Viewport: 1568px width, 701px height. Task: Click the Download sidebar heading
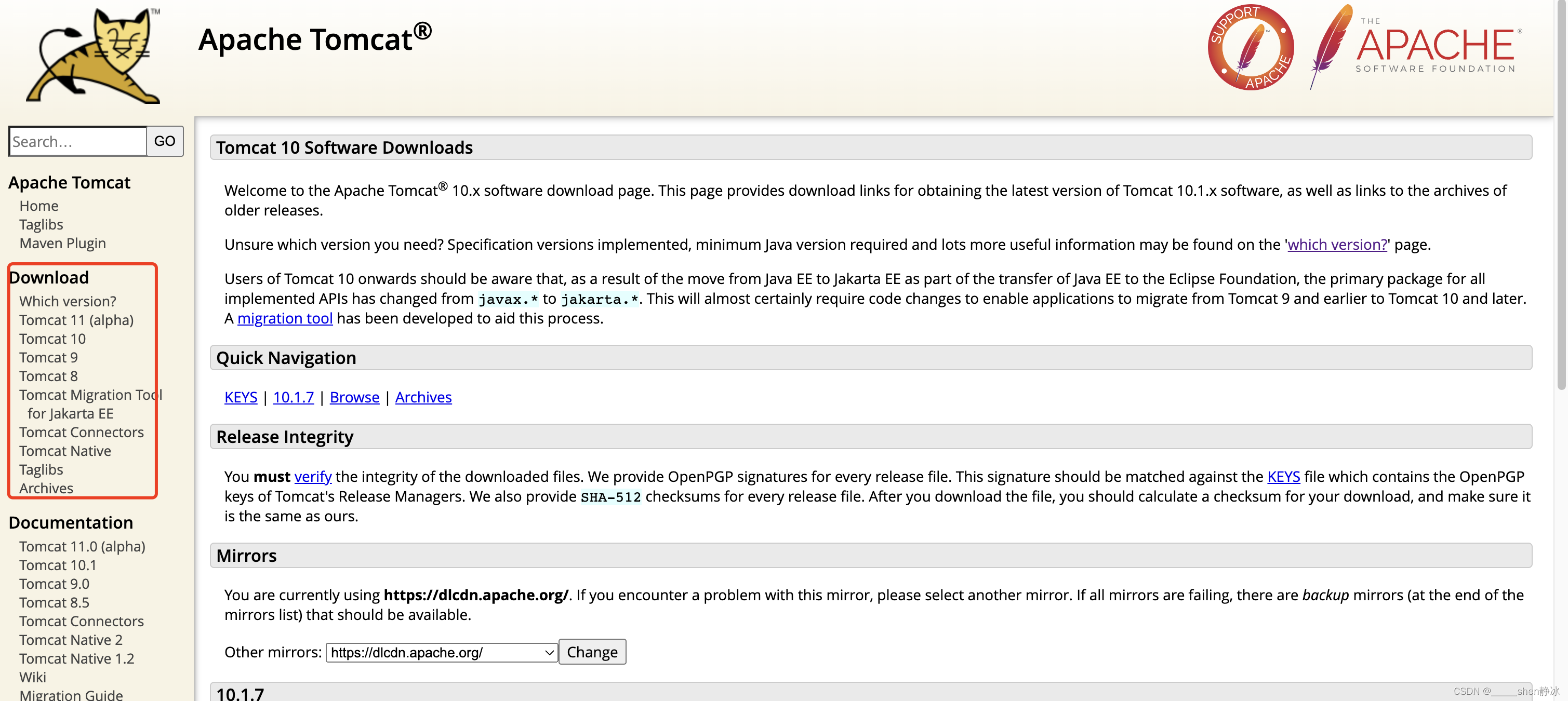coord(49,277)
